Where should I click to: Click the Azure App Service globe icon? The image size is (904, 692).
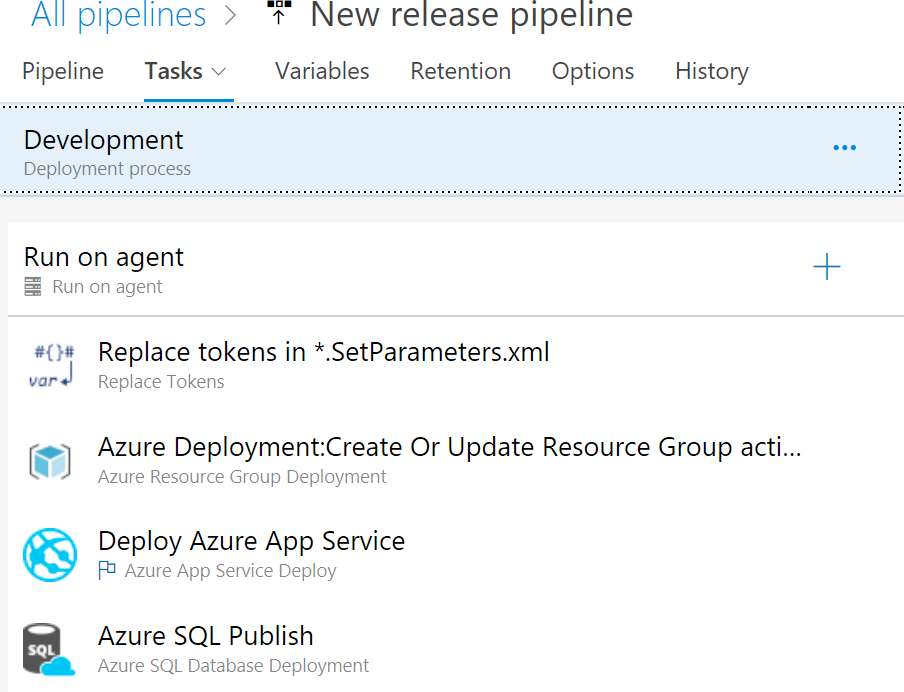click(x=50, y=555)
